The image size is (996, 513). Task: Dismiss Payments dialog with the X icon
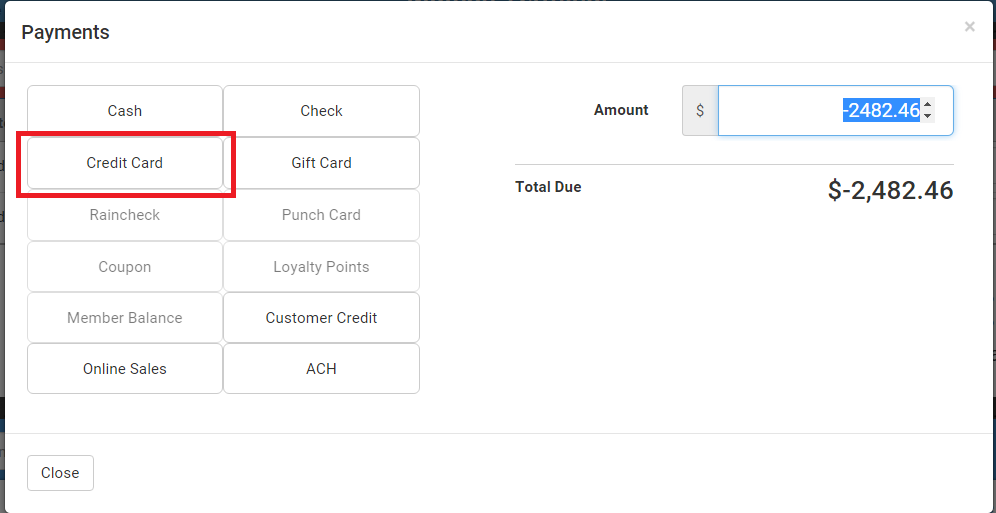click(x=969, y=27)
